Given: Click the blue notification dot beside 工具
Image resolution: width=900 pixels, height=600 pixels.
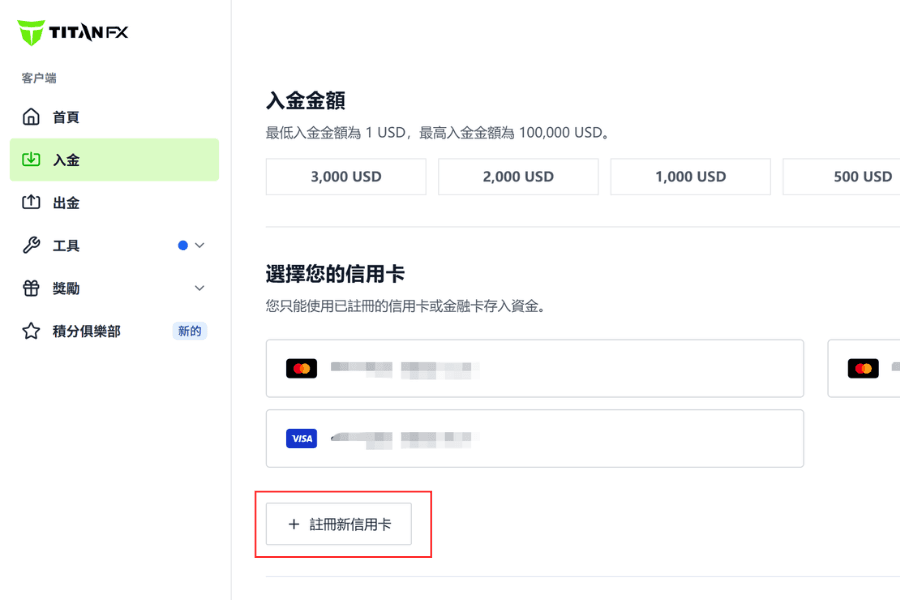Looking at the screenshot, I should pos(184,245).
